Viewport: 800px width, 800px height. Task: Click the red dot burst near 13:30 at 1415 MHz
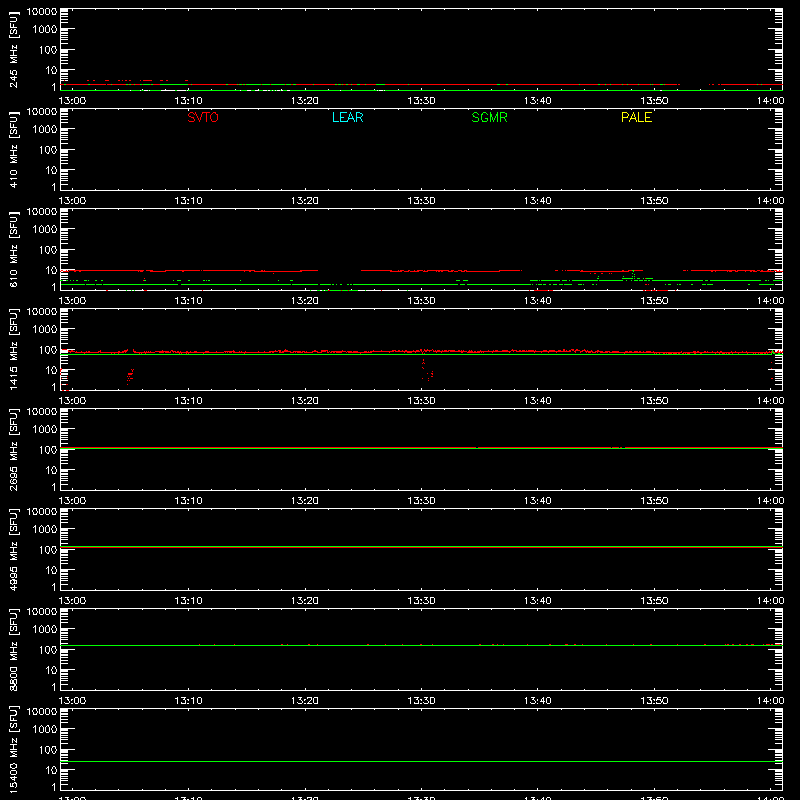428,370
